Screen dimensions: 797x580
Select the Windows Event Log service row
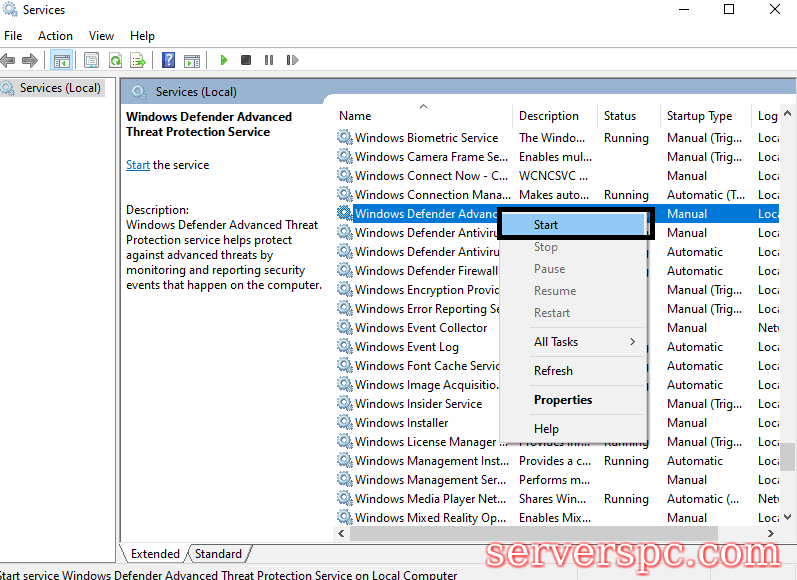point(406,347)
